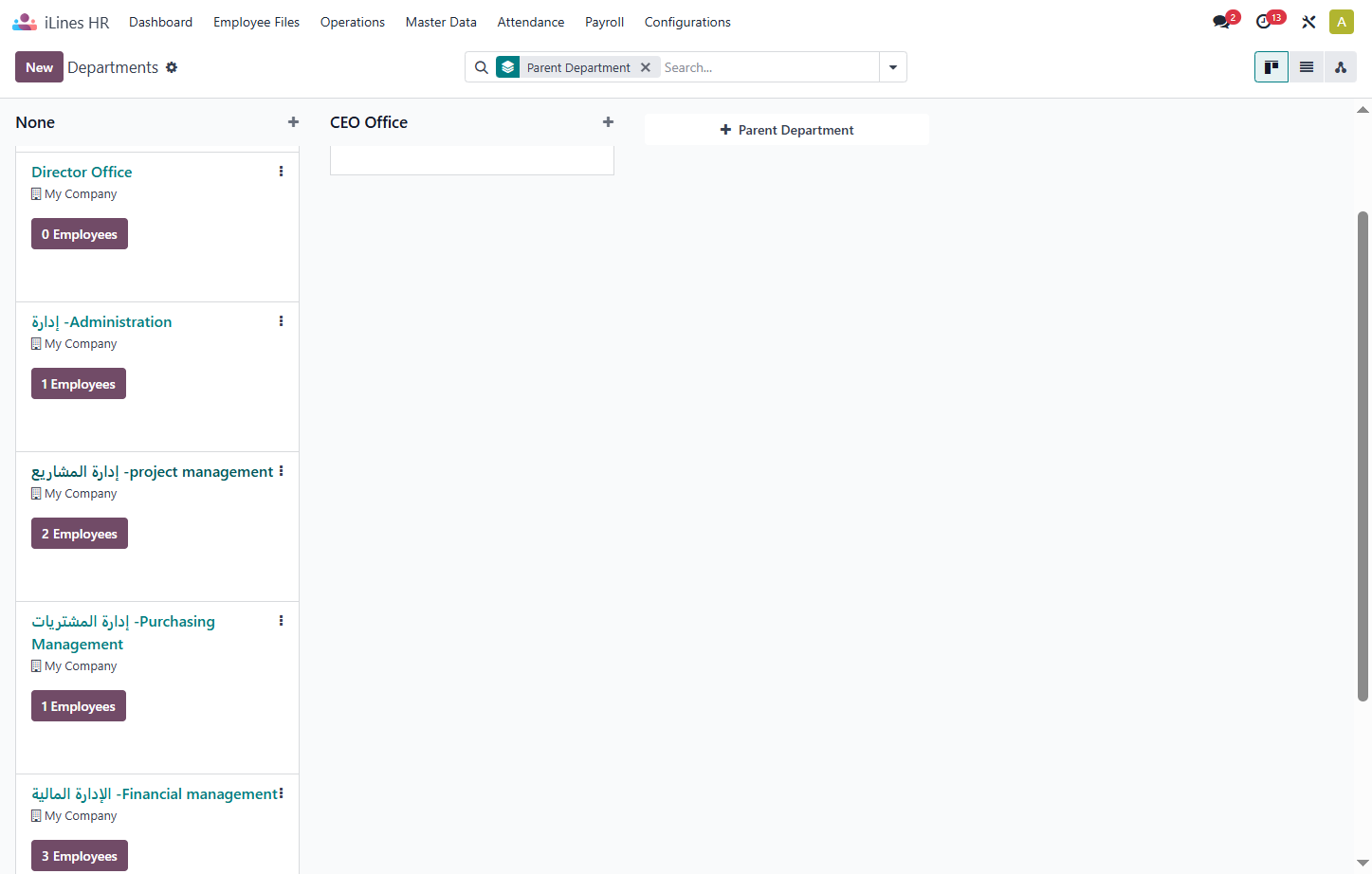Open Administration card options menu
This screenshot has height=874, width=1372.
point(281,321)
